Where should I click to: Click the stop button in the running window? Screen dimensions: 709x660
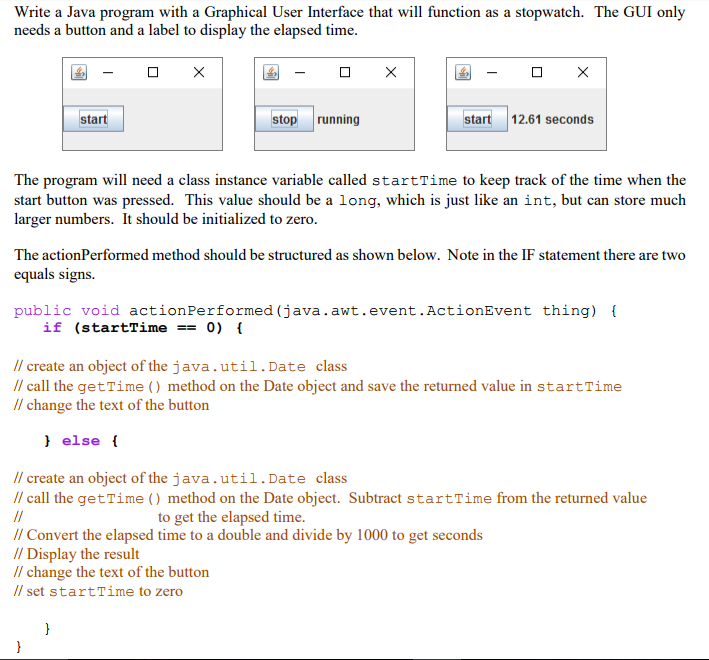(284, 119)
